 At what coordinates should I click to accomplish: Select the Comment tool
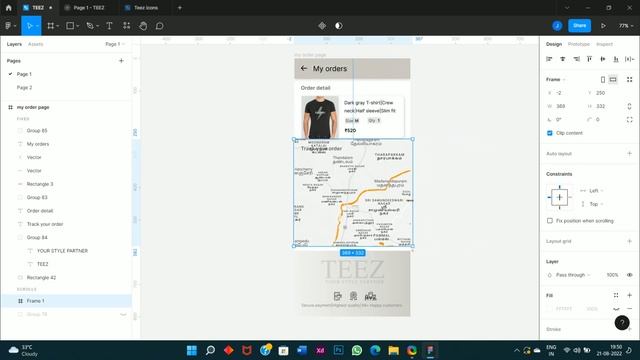point(160,26)
